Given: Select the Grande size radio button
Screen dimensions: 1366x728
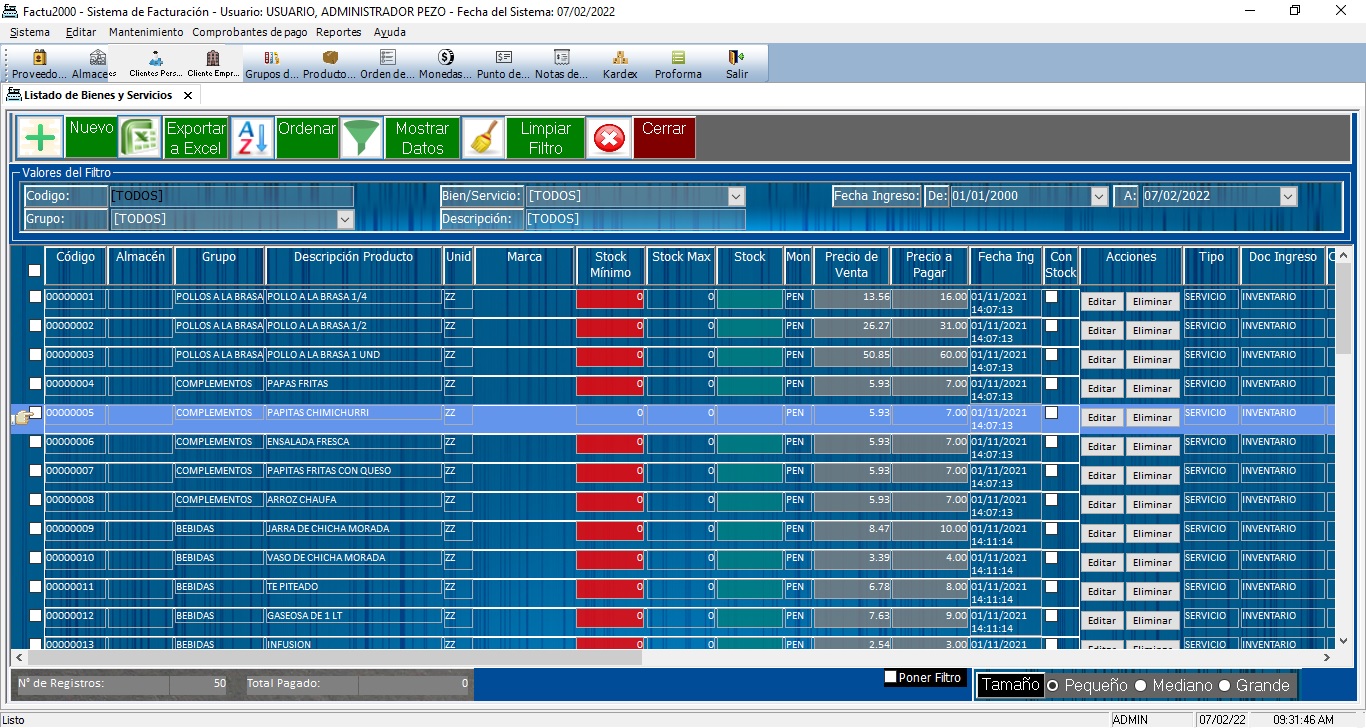Looking at the screenshot, I should [x=1224, y=686].
